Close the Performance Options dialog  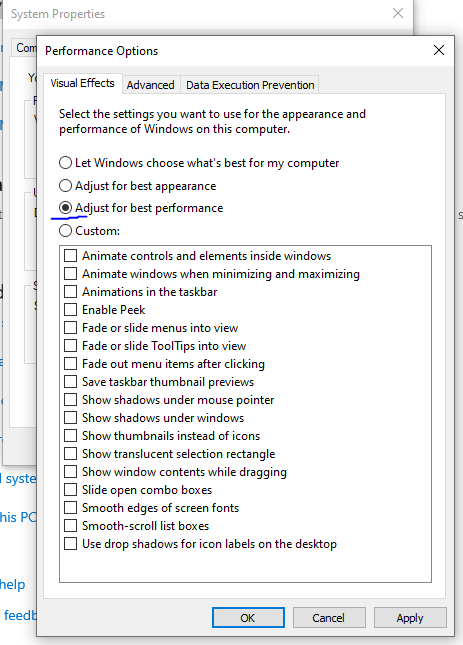(439, 50)
